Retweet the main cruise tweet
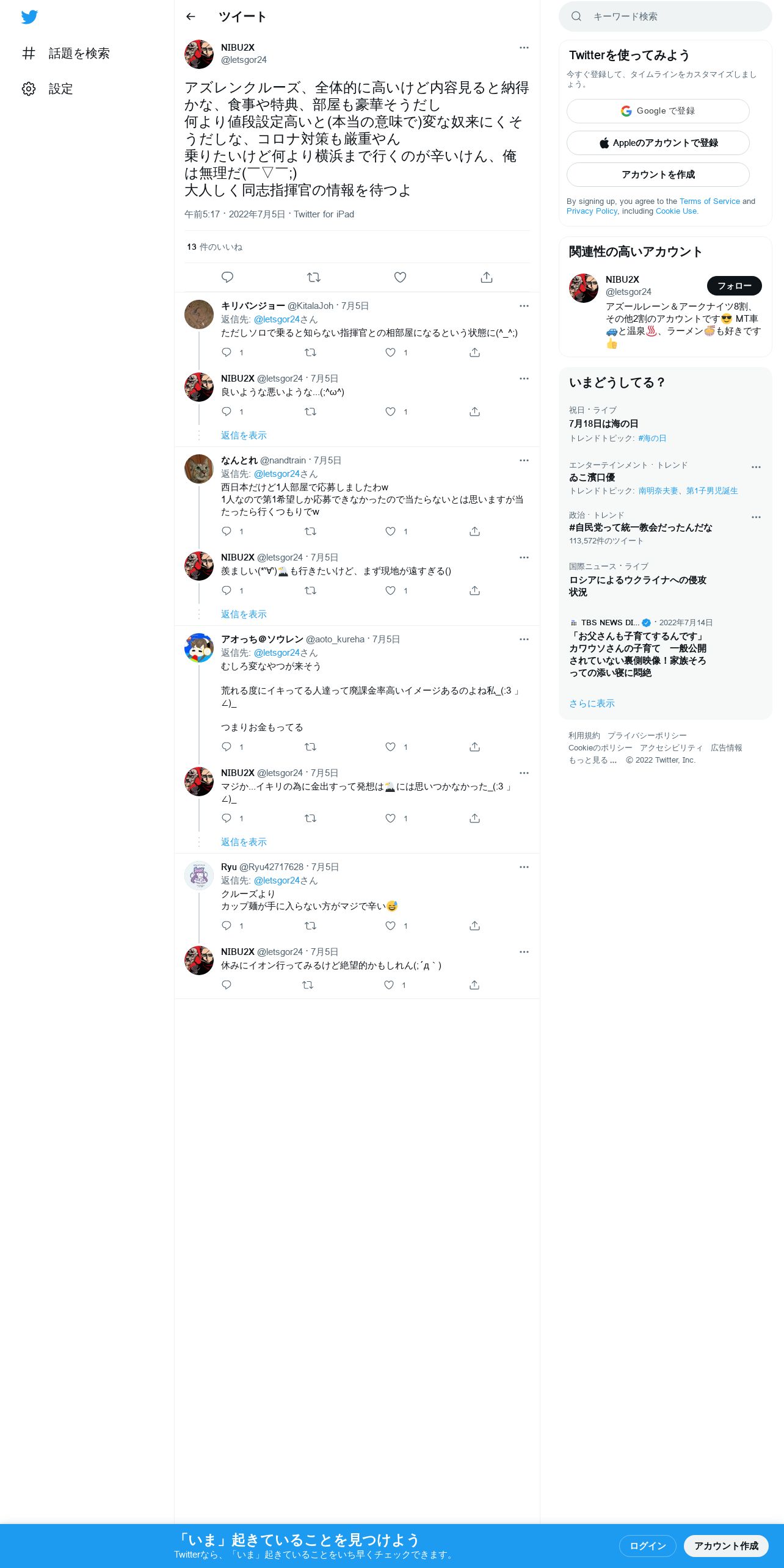Image resolution: width=784 pixels, height=1568 pixels. coord(314,277)
